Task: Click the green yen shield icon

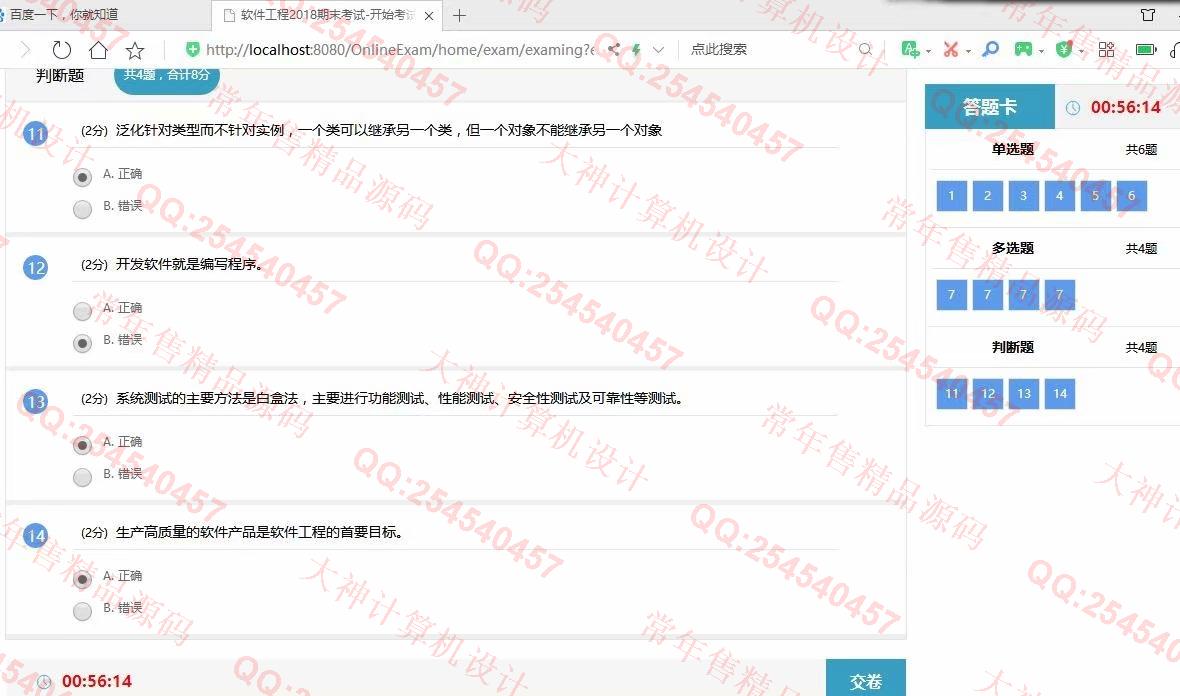Action: coord(1063,50)
